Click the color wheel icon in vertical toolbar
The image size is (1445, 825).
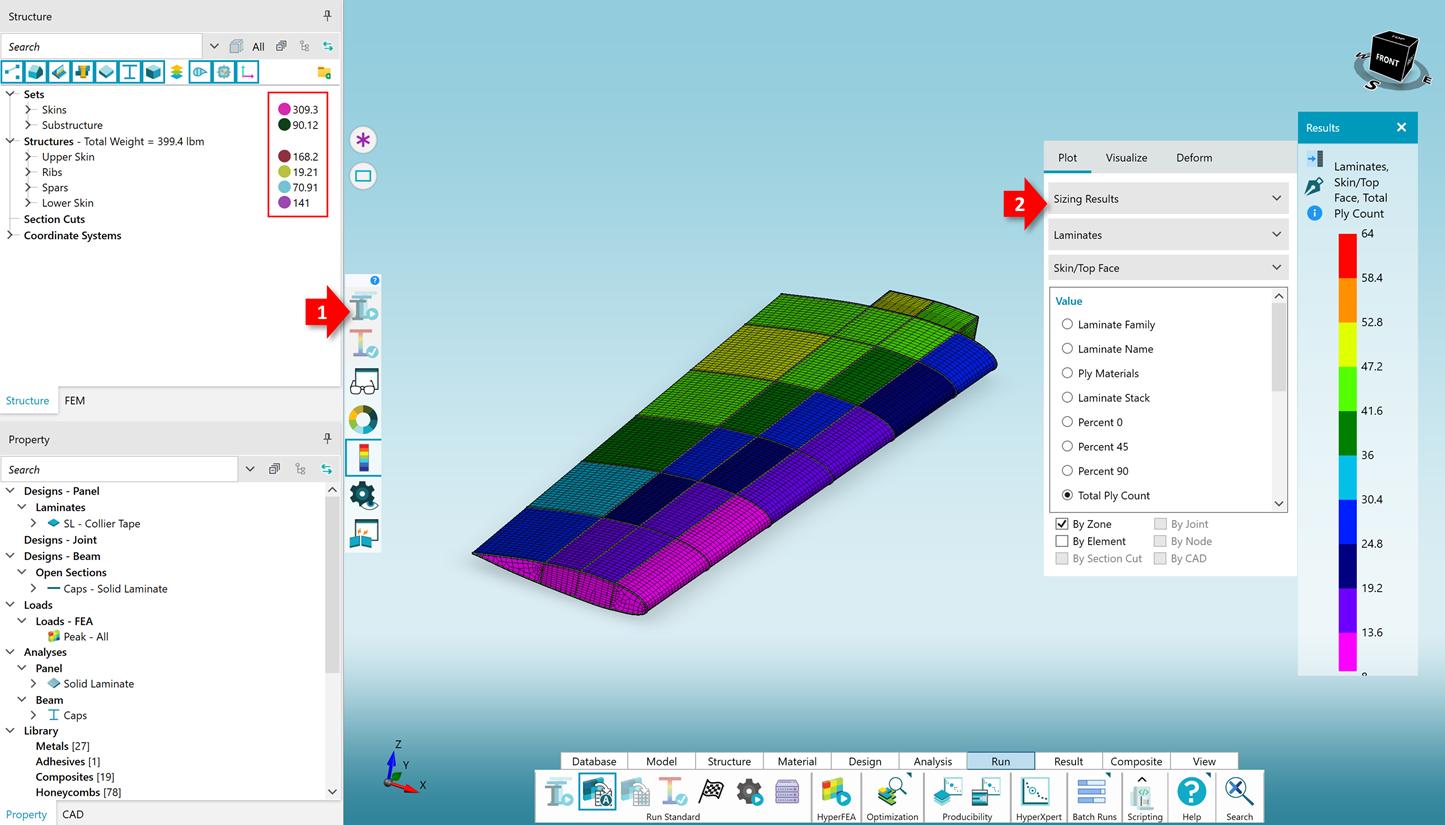363,420
